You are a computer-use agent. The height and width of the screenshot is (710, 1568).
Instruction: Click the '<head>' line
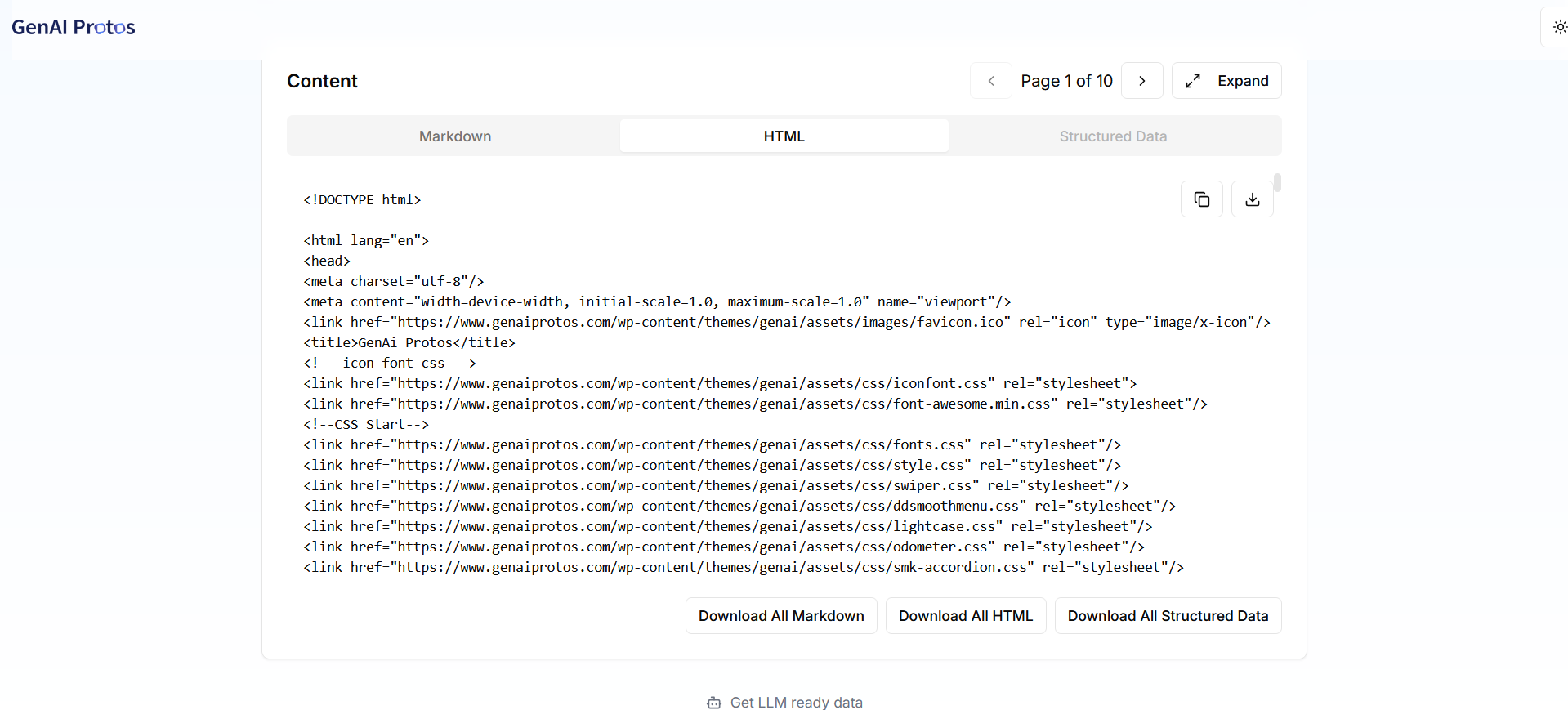point(327,261)
